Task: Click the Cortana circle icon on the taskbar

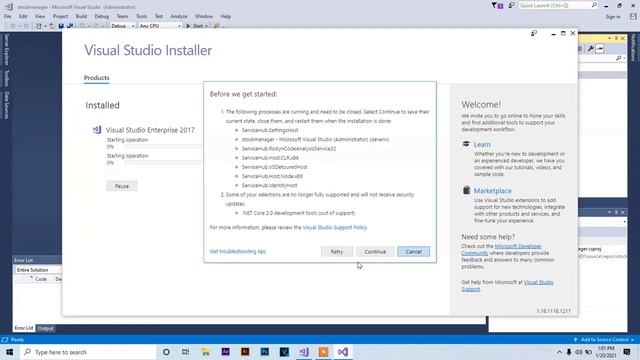Action: click(x=166, y=352)
